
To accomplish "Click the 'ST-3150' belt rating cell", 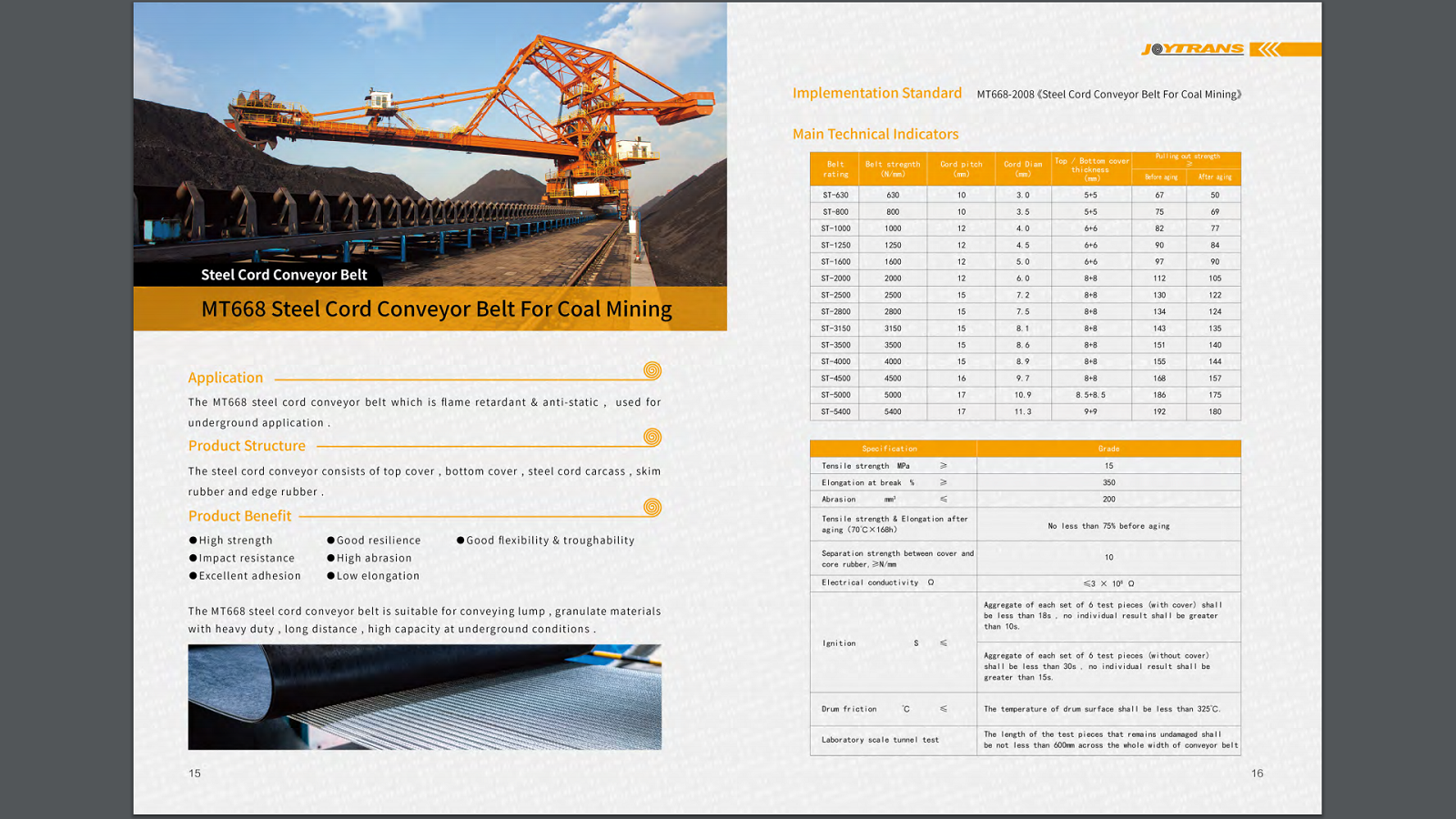I will pos(835,329).
